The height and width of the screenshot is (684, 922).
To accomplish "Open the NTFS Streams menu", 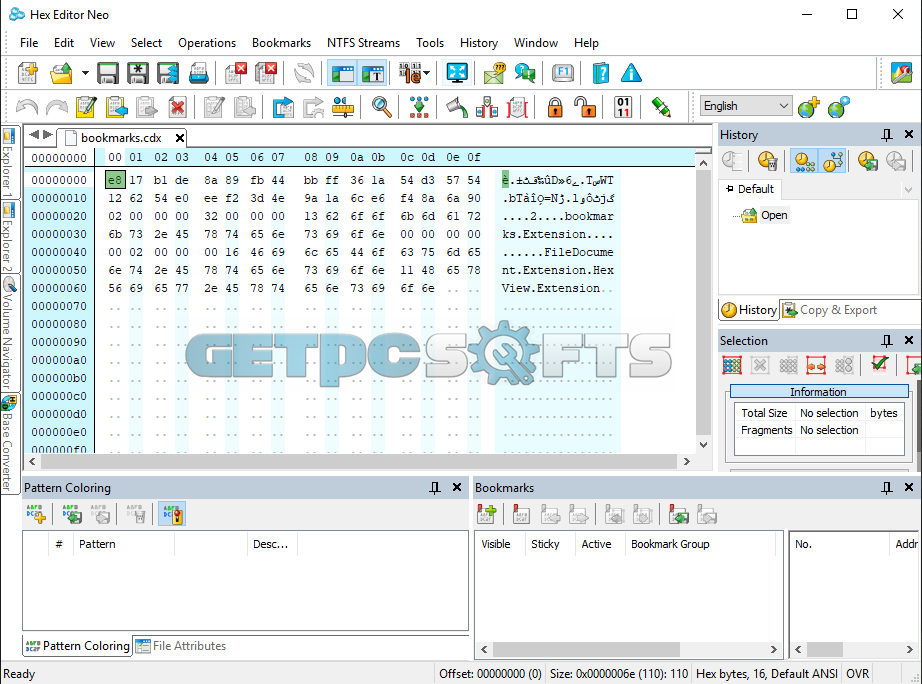I will 363,43.
